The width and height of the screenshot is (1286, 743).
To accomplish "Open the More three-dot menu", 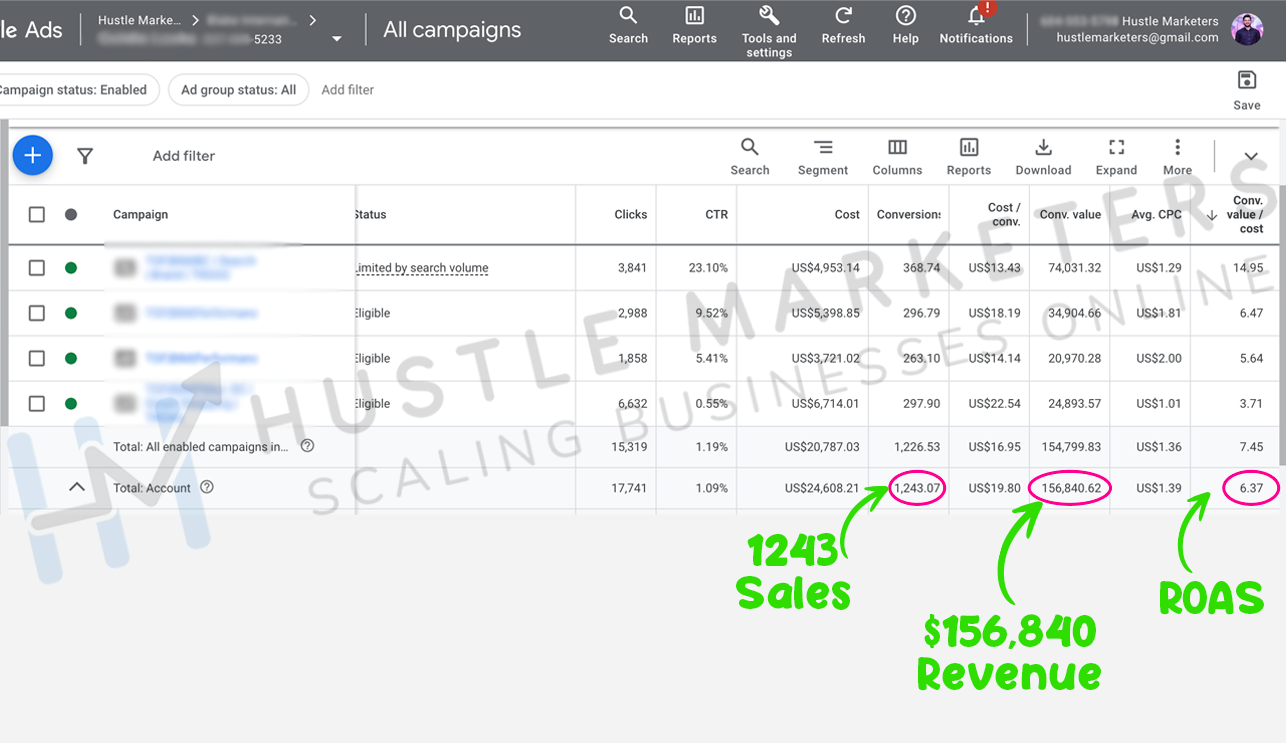I will point(1177,148).
